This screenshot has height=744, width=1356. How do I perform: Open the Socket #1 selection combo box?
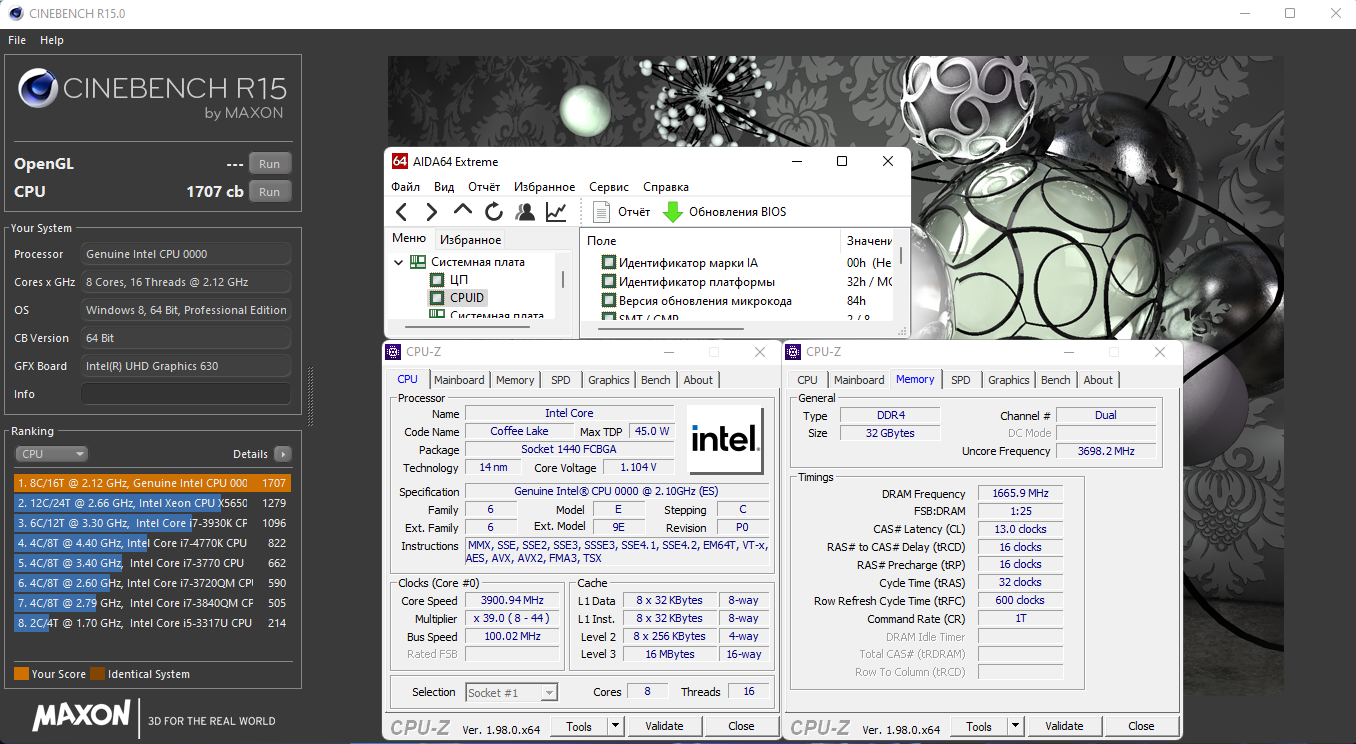tap(511, 692)
